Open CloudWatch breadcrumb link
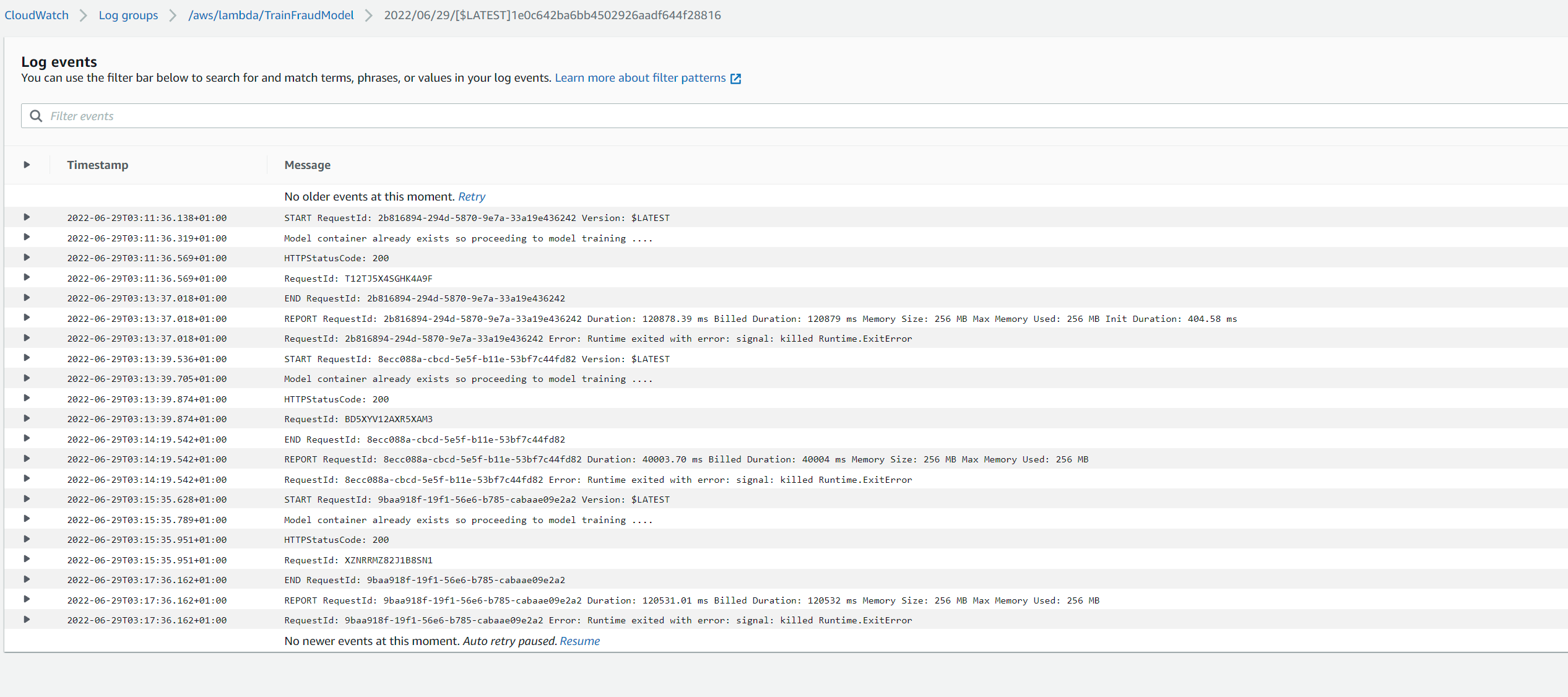Viewport: 1568px width, 697px height. pos(37,15)
